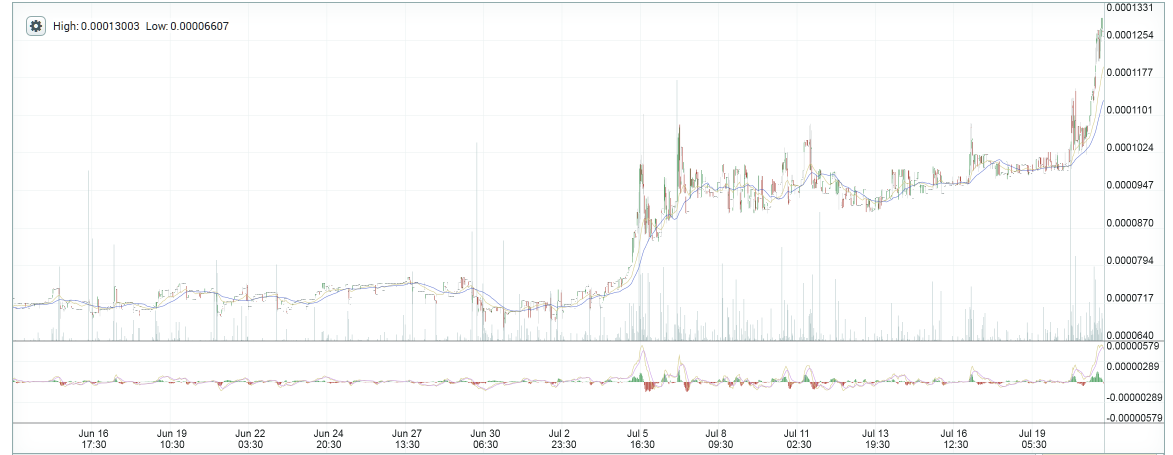Click the Jun 27 13:30 date label
The height and width of the screenshot is (455, 1173).
tap(407, 439)
